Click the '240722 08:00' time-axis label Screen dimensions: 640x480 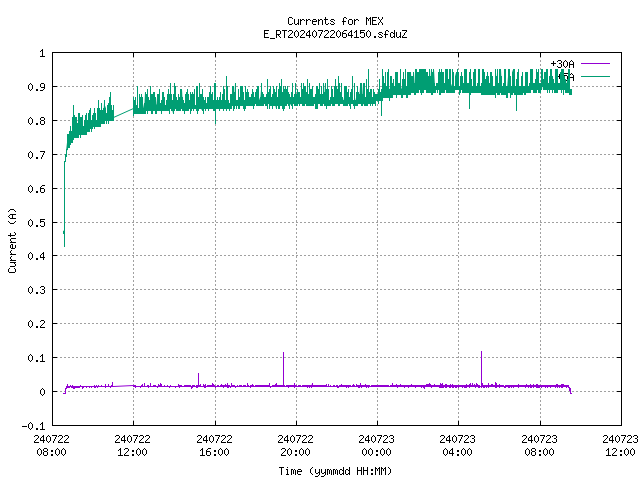[x=51, y=445]
